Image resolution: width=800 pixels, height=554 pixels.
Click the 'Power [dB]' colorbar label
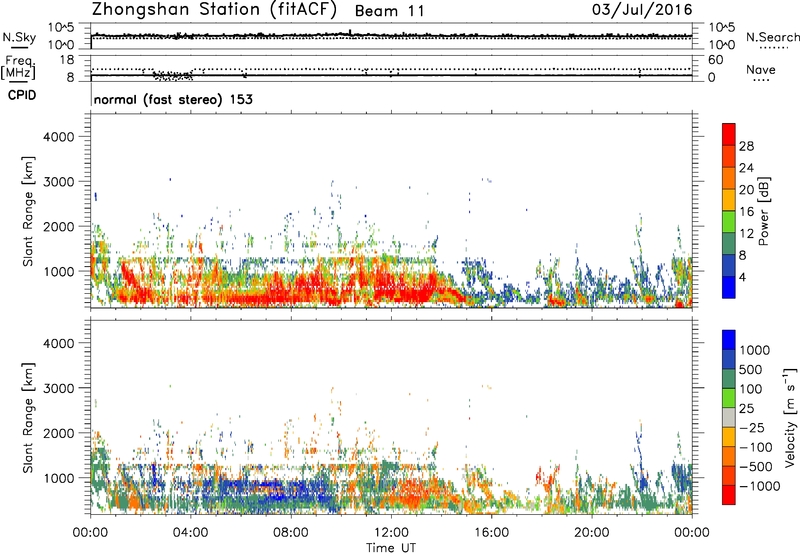coord(763,211)
